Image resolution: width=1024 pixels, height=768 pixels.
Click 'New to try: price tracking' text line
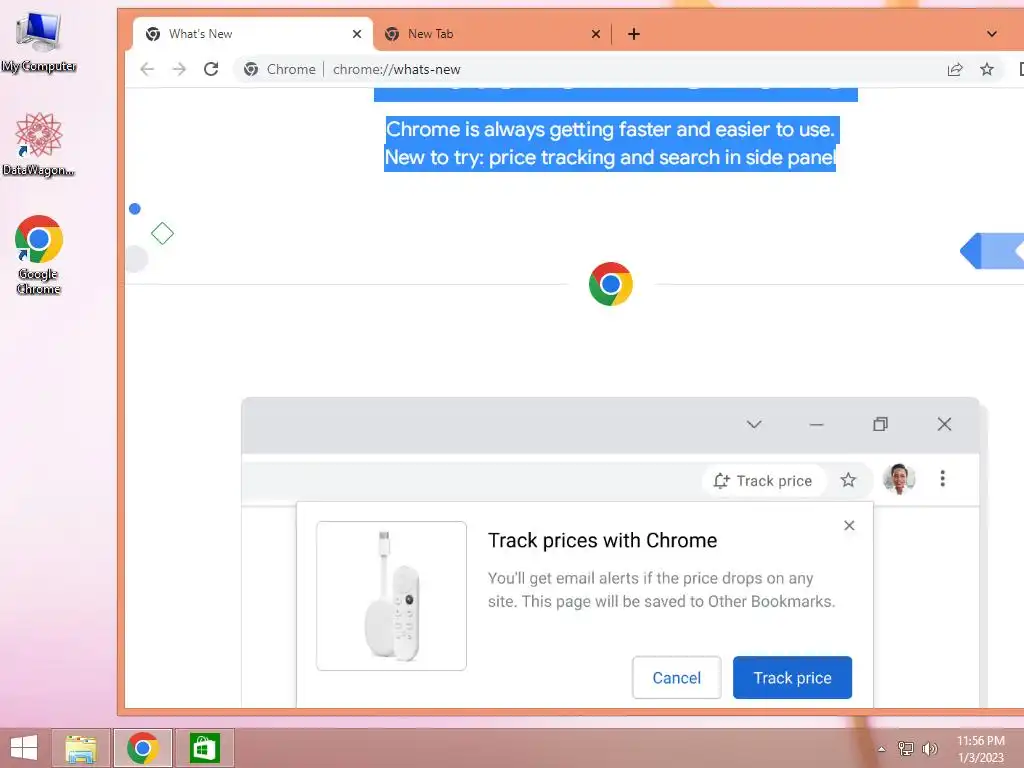[x=610, y=157]
